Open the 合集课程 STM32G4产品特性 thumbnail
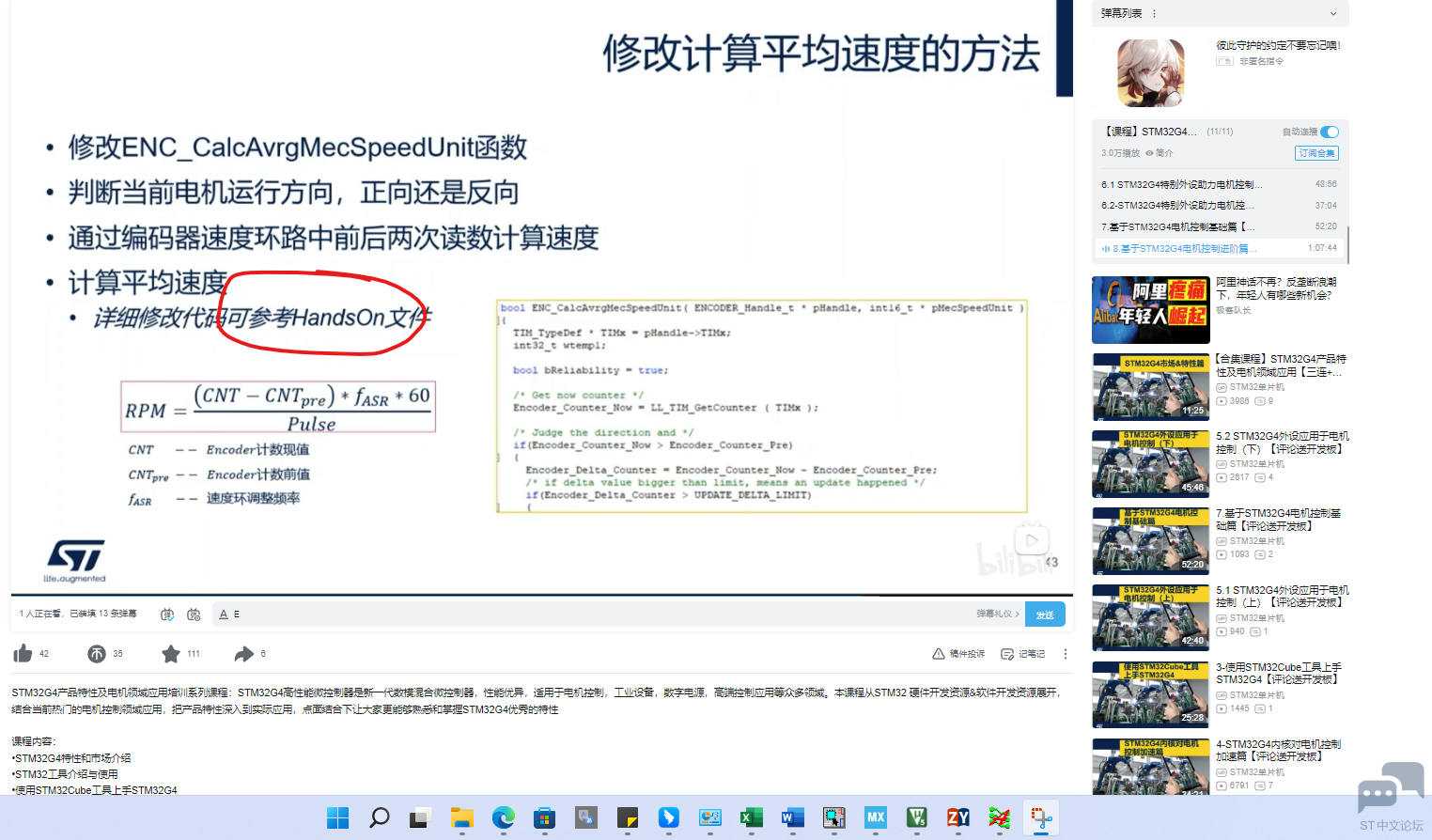The width and height of the screenshot is (1432, 840). coord(1151,387)
